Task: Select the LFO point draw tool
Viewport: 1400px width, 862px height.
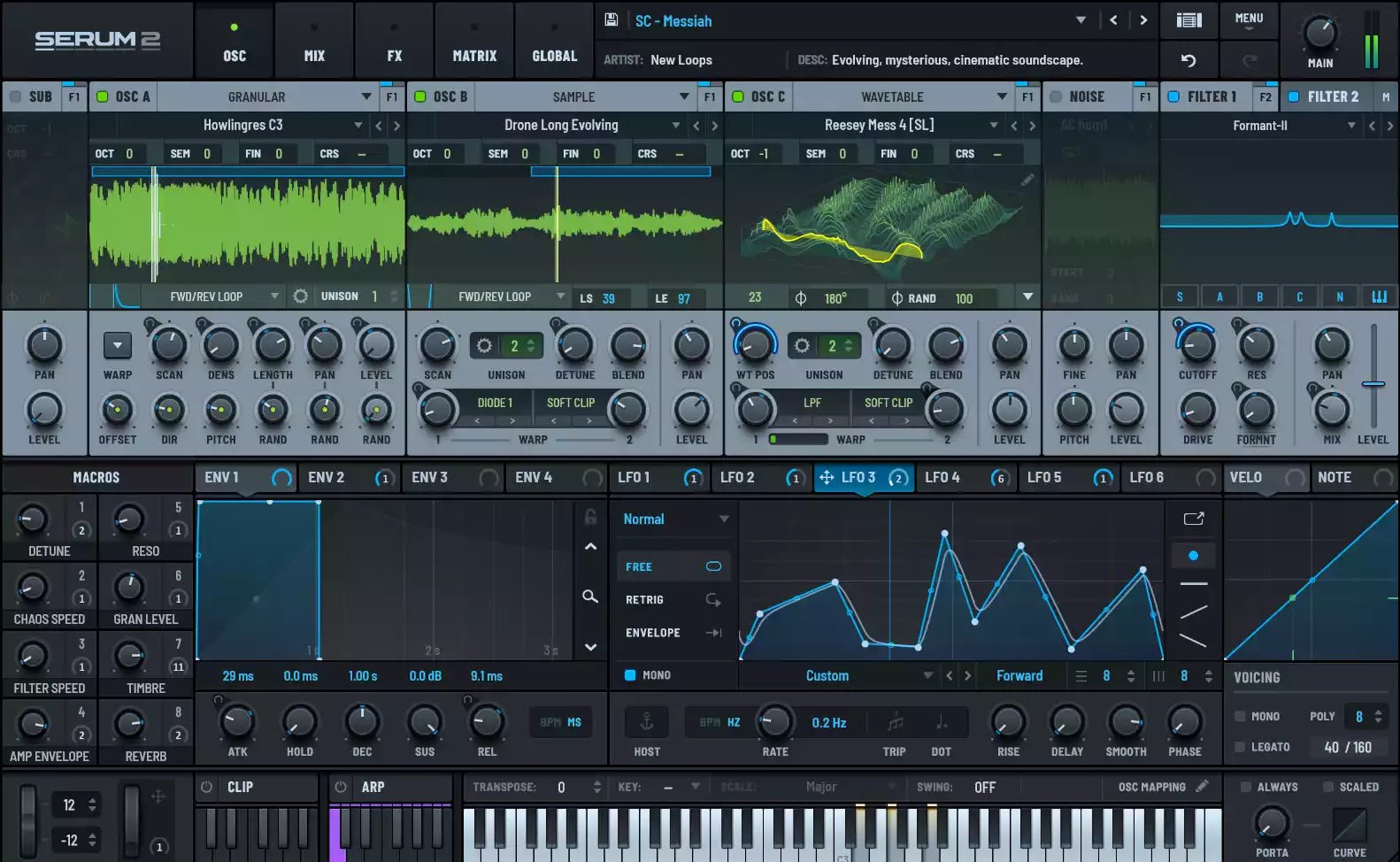Action: click(x=1194, y=556)
